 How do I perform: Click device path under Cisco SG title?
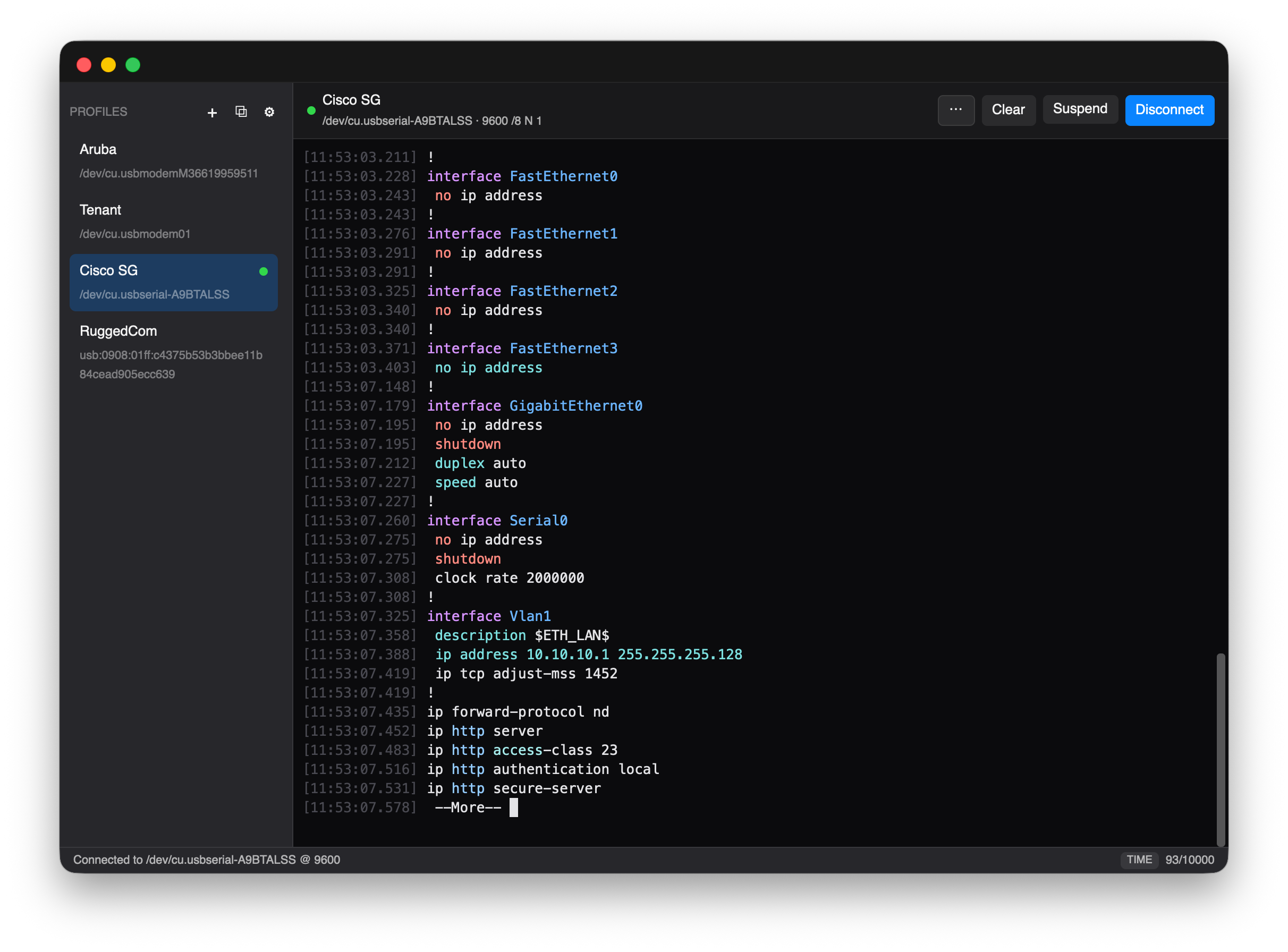click(431, 121)
